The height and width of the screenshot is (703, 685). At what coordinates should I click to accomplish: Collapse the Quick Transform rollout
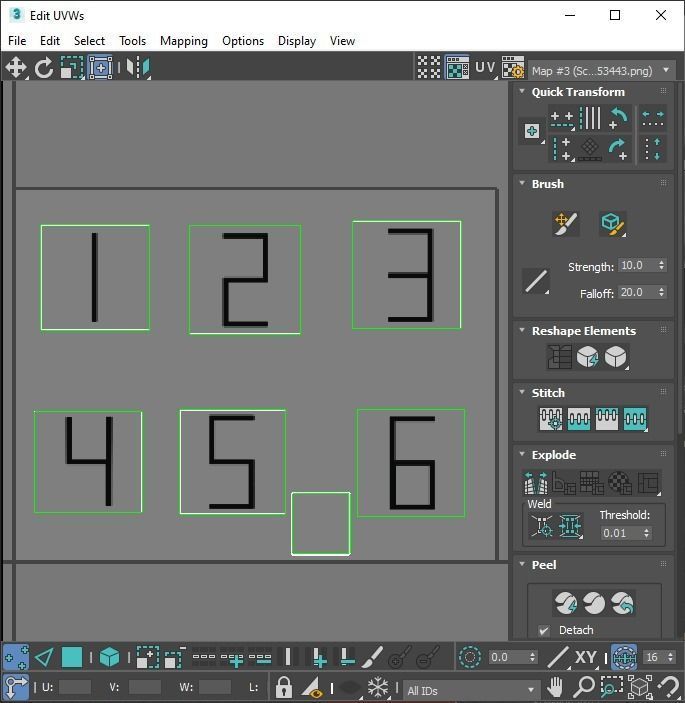pyautogui.click(x=522, y=91)
